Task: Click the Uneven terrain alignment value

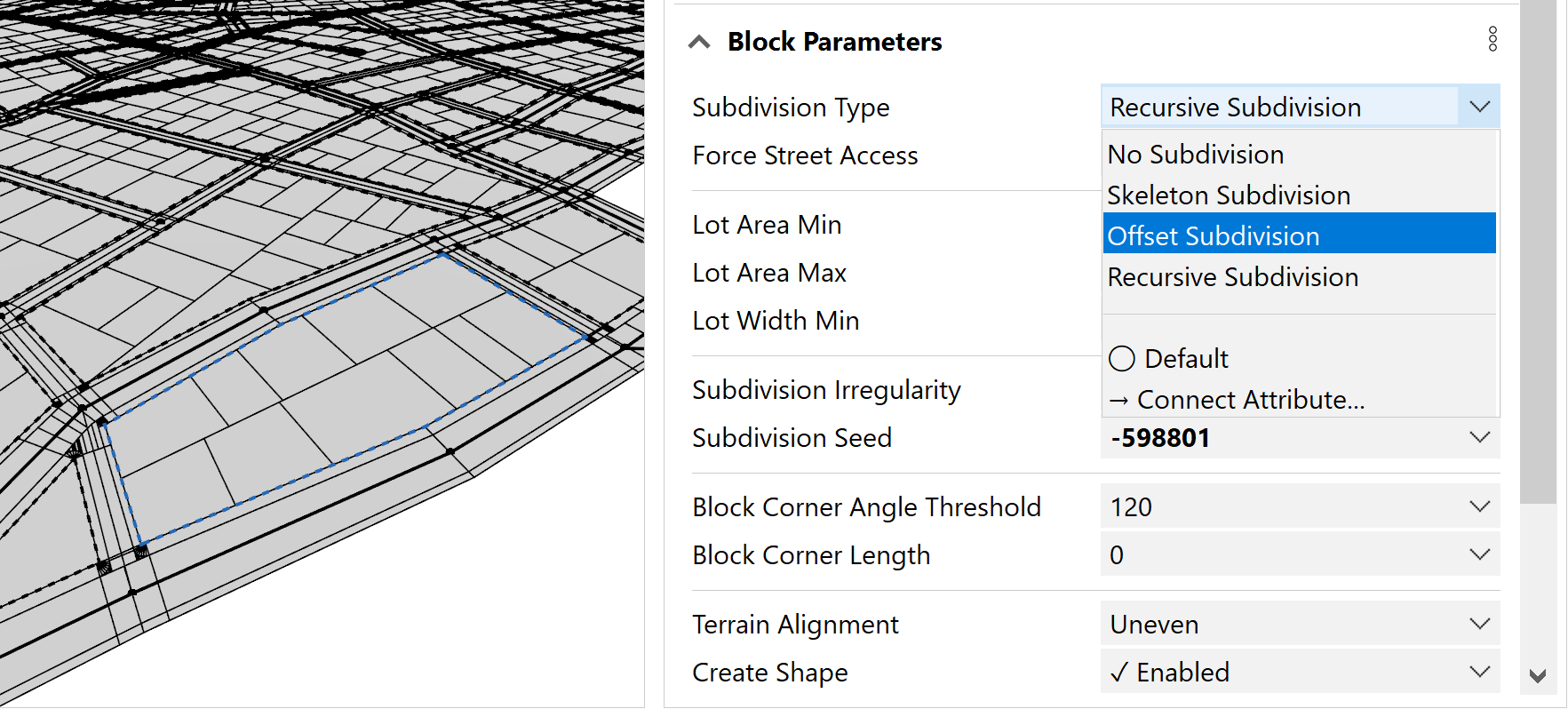Action: [x=1154, y=624]
